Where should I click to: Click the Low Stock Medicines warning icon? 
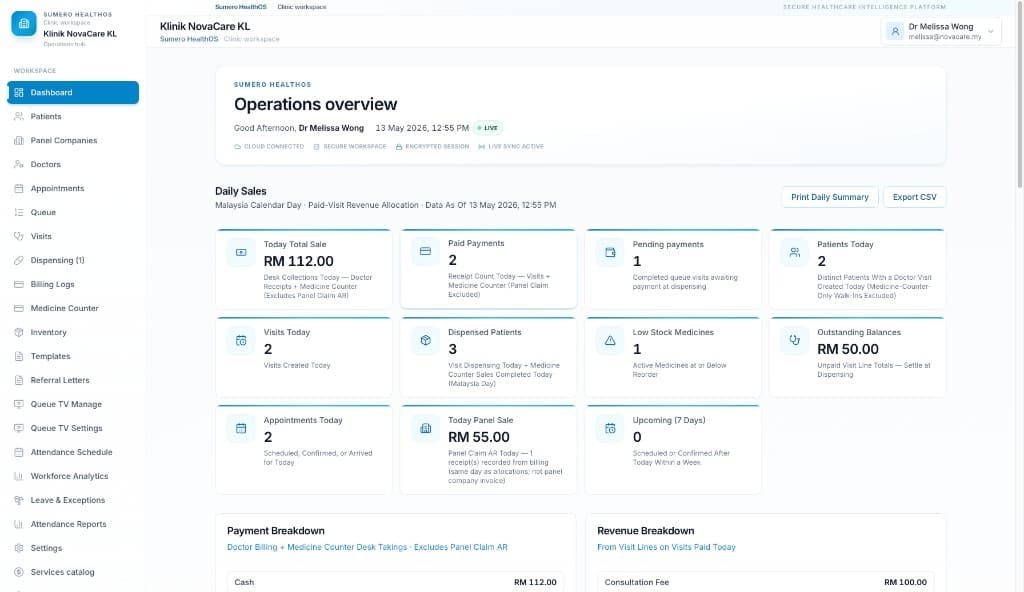610,340
